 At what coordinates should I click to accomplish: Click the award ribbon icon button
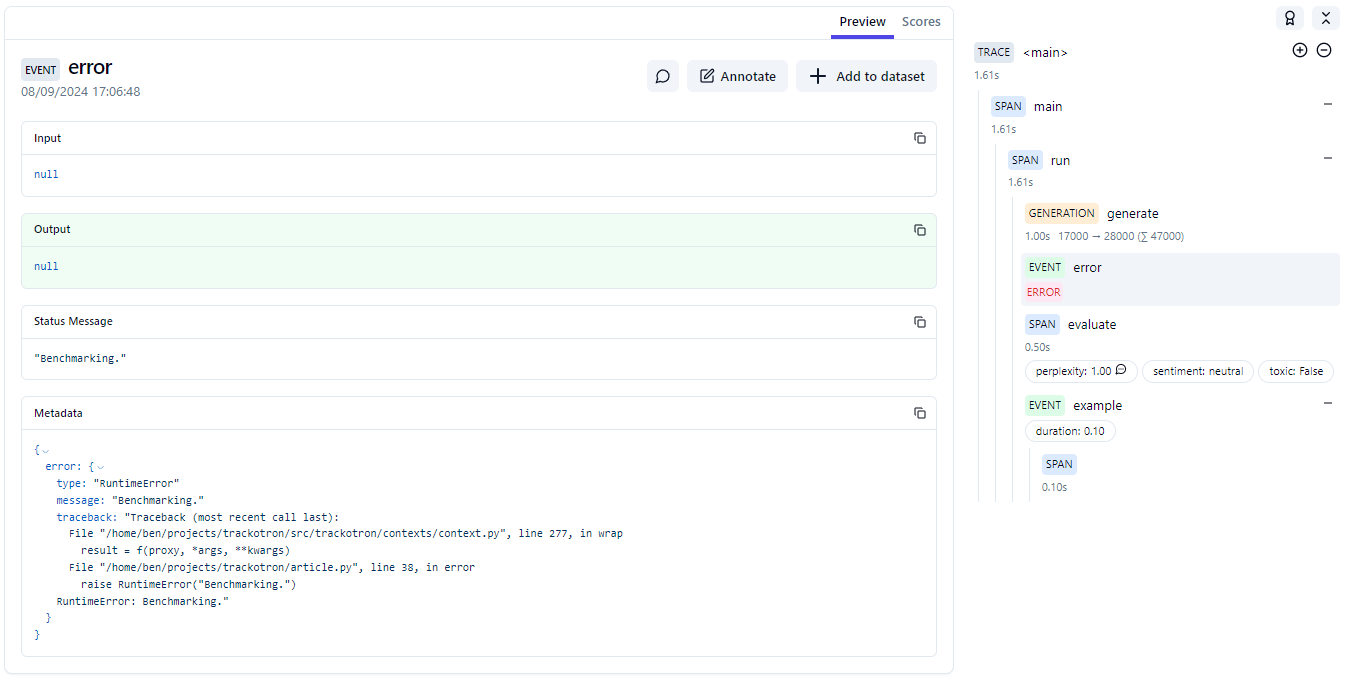[1290, 18]
